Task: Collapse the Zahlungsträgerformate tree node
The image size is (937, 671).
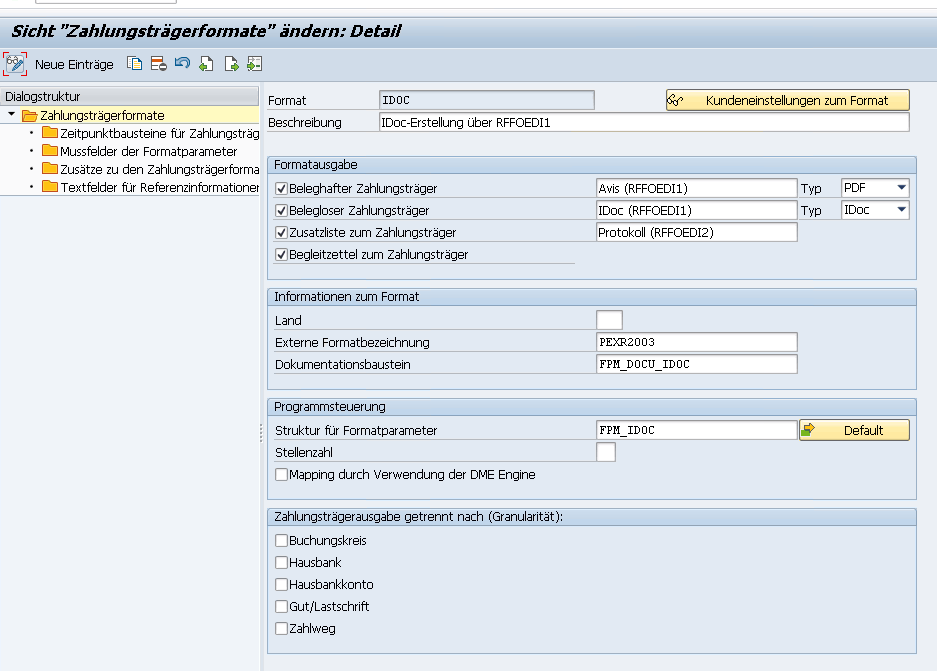Action: tap(11, 116)
